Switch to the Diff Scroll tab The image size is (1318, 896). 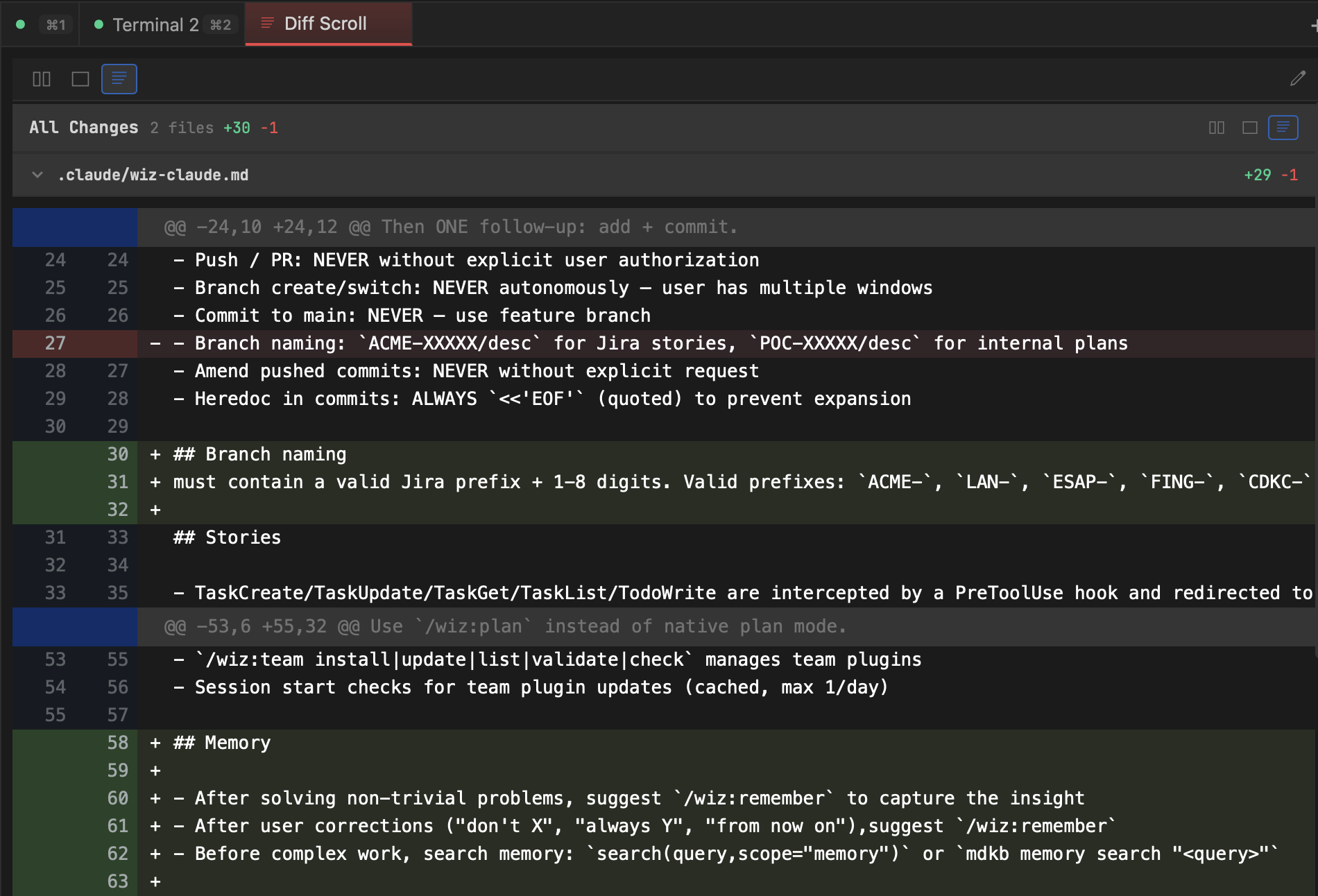325,23
